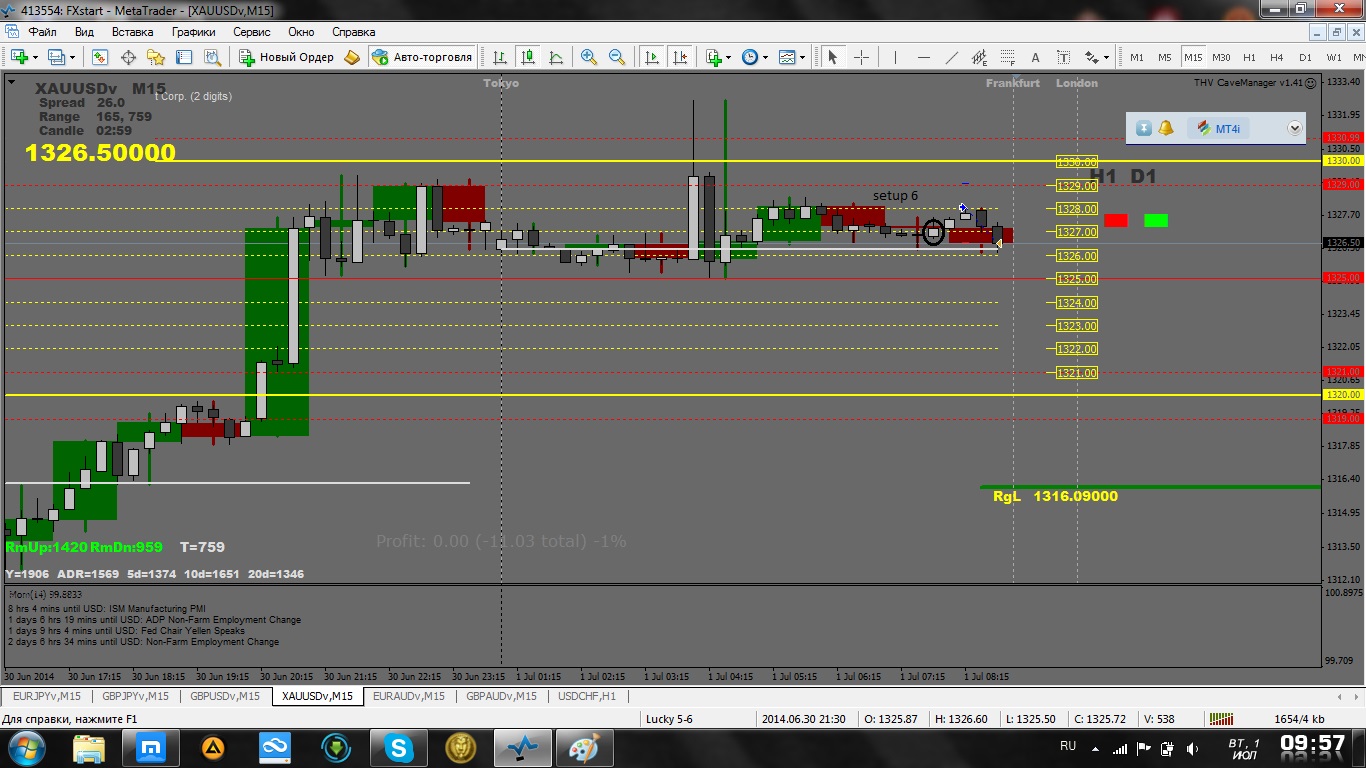Image resolution: width=1366 pixels, height=768 pixels.
Task: Select the horizontal line drawing tool
Action: click(923, 57)
